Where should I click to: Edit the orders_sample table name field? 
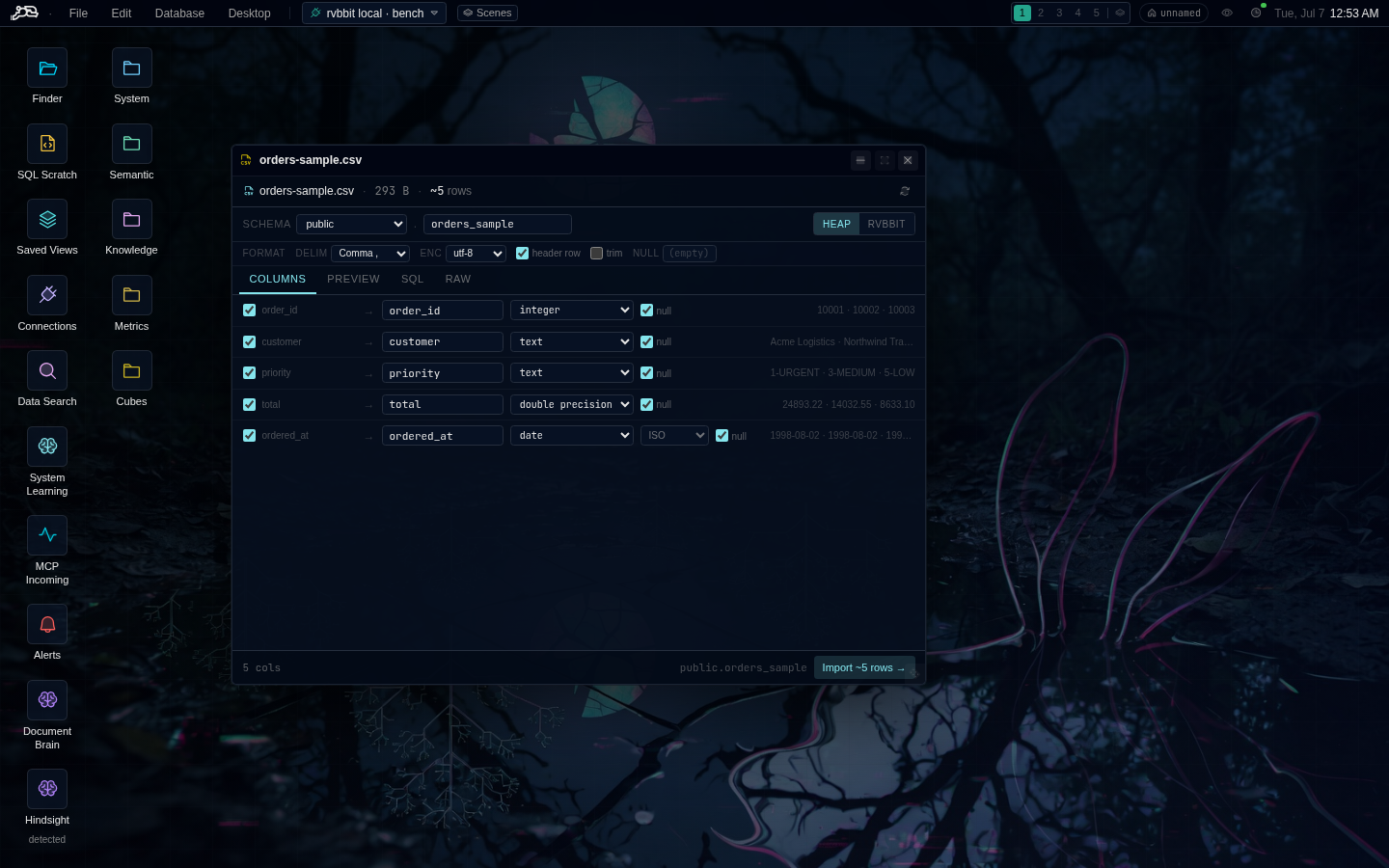click(498, 224)
